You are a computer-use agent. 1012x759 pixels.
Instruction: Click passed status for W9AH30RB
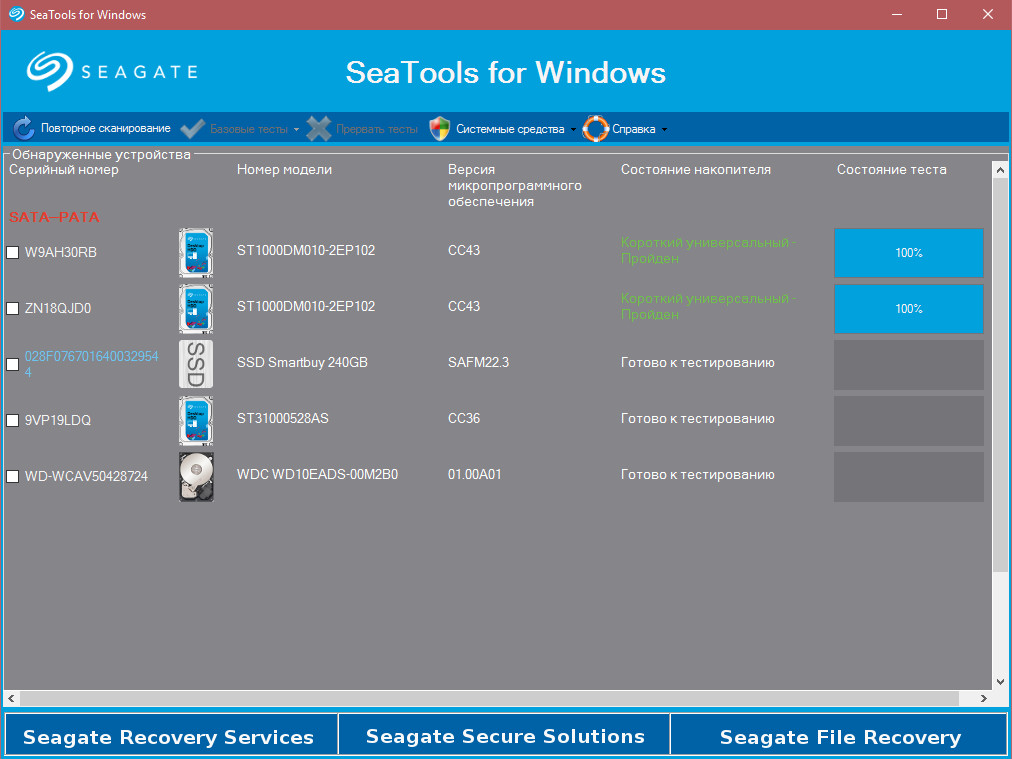pos(708,250)
